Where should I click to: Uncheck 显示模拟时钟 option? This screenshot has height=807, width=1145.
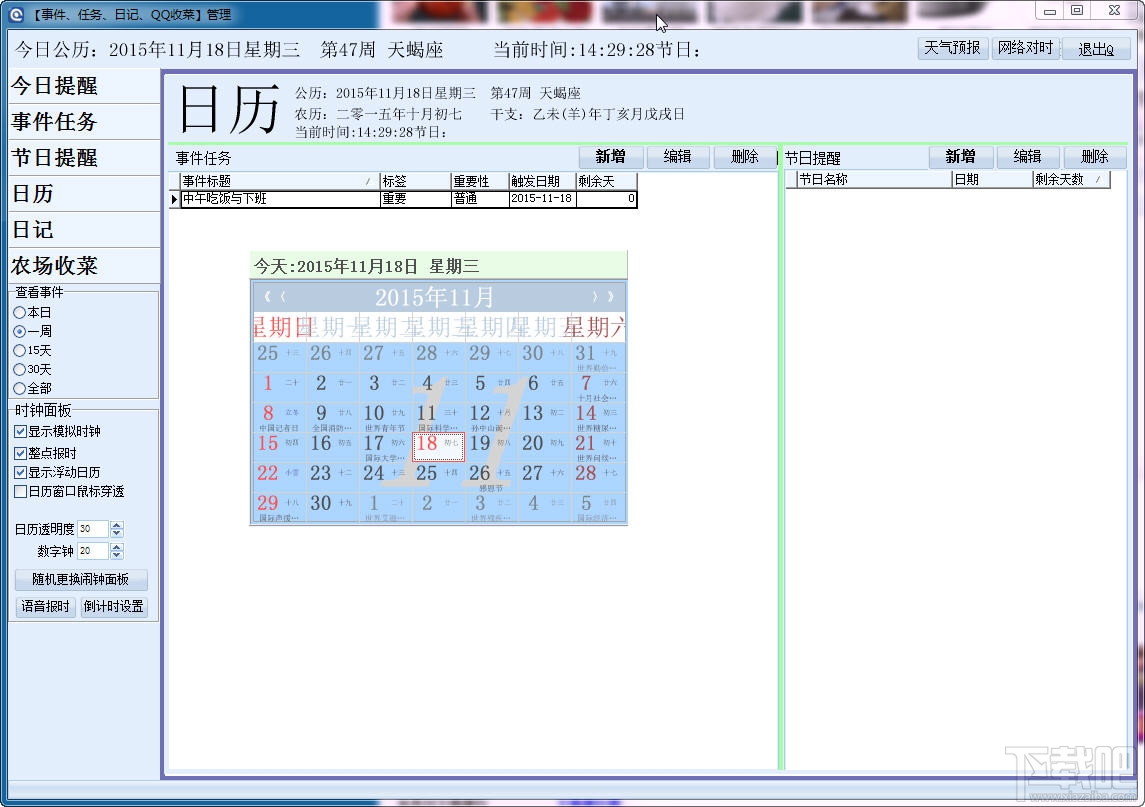[20, 432]
